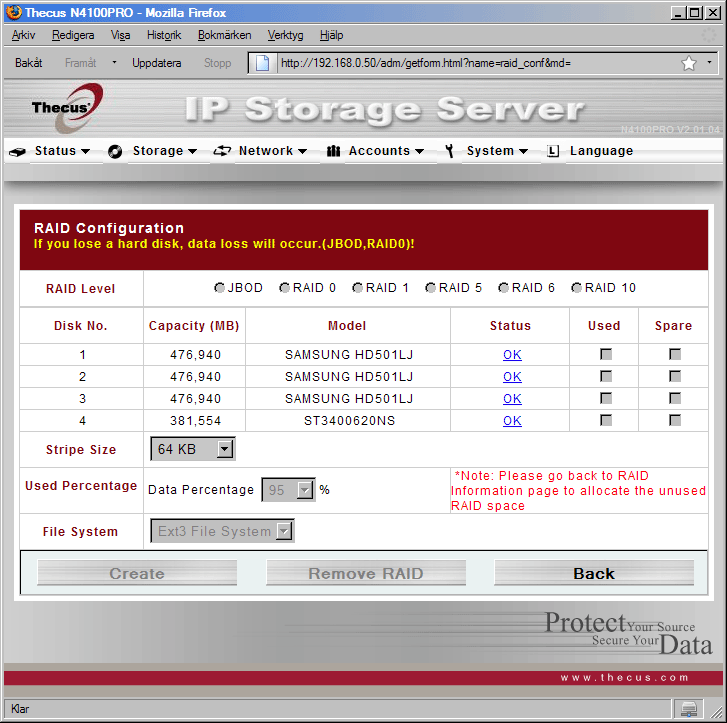
Task: Open the history dropdown arrow beside Framåt
Action: point(114,62)
